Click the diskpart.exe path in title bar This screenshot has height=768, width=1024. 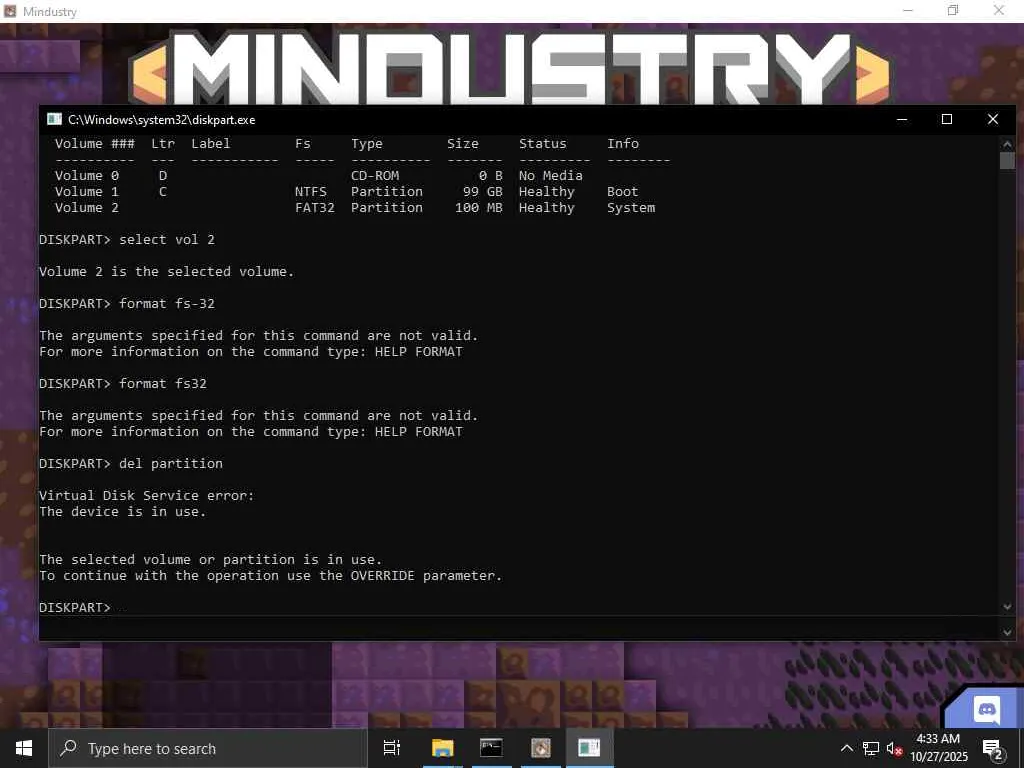(x=162, y=120)
